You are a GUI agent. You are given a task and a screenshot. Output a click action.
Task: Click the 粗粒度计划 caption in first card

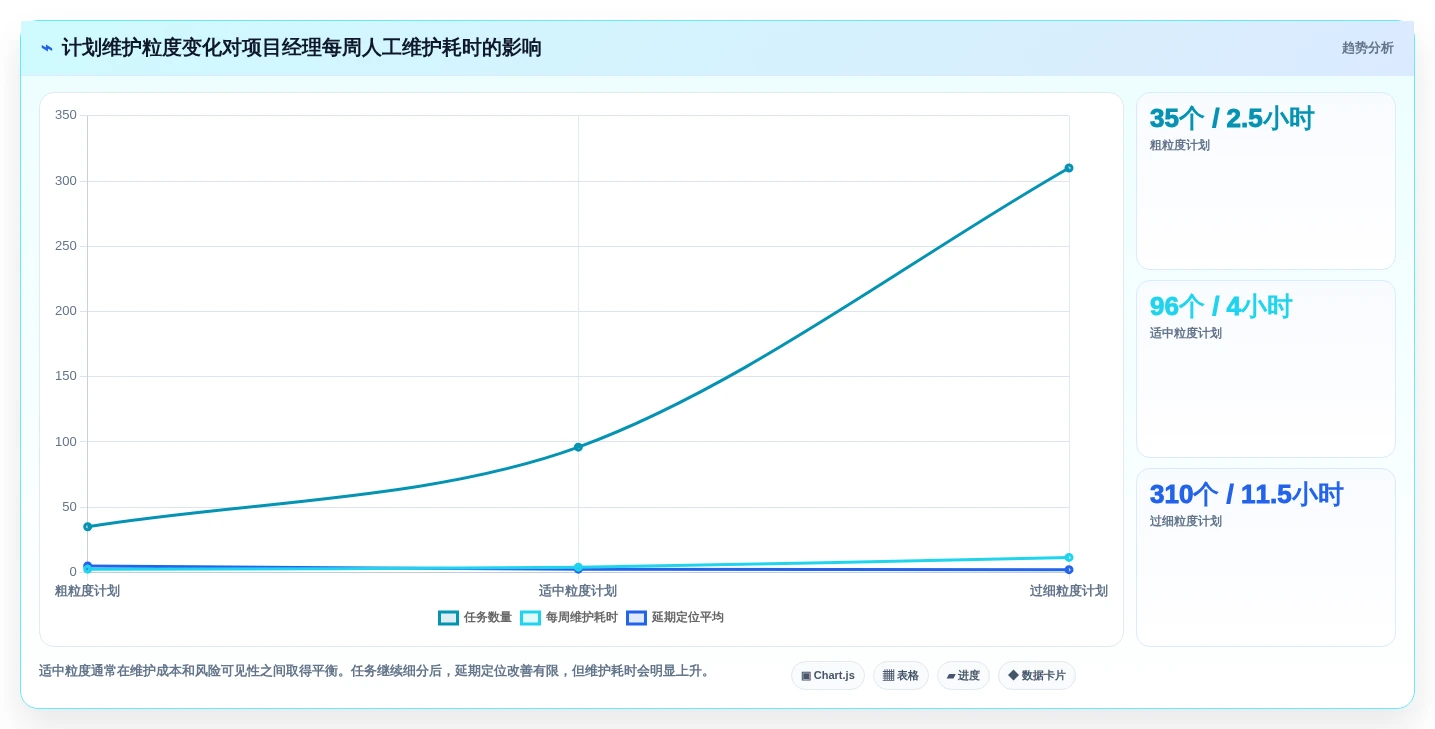(x=1179, y=145)
